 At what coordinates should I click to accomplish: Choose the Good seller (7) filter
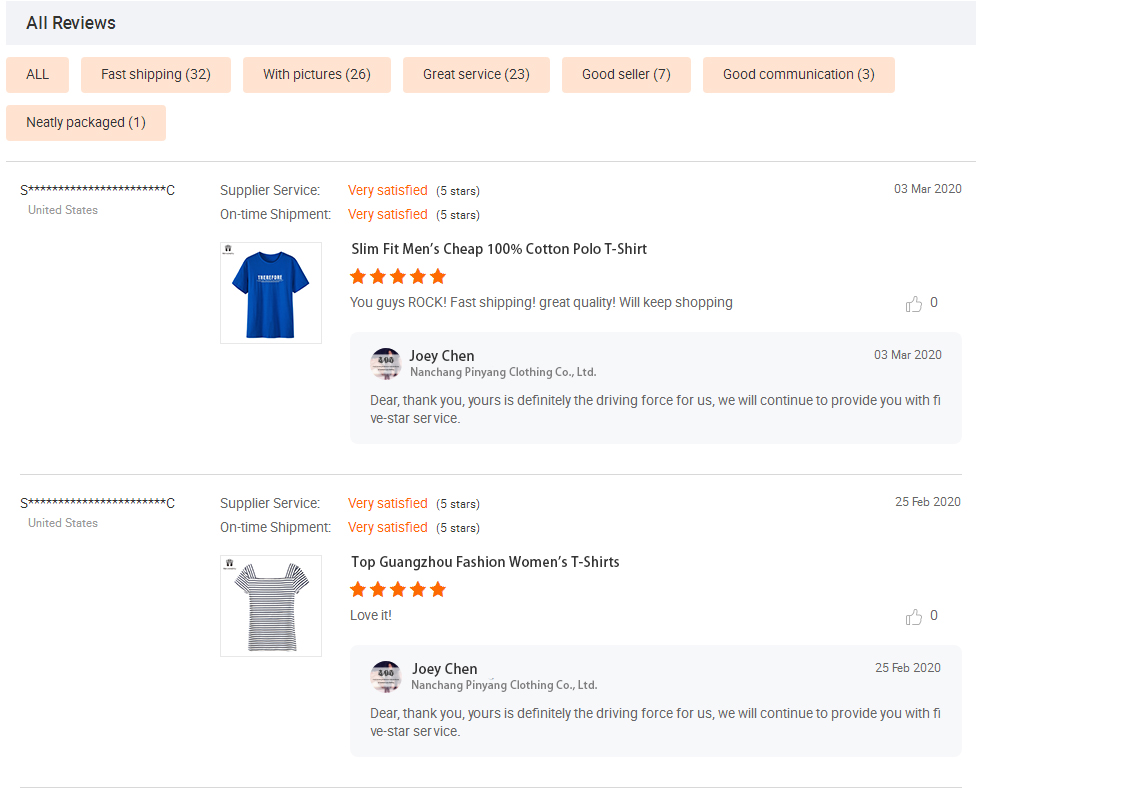tap(626, 75)
